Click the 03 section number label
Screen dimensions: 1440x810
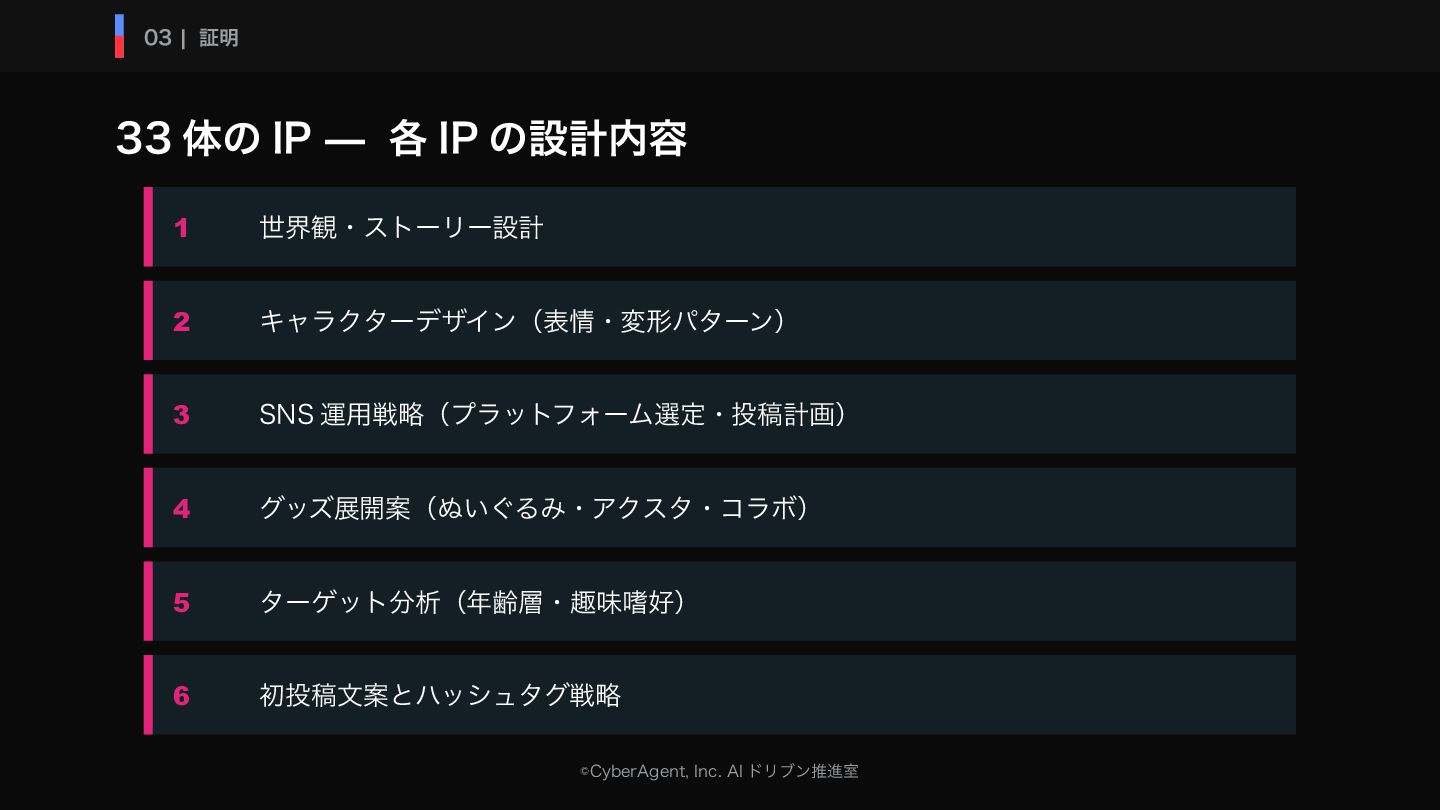pyautogui.click(x=157, y=38)
